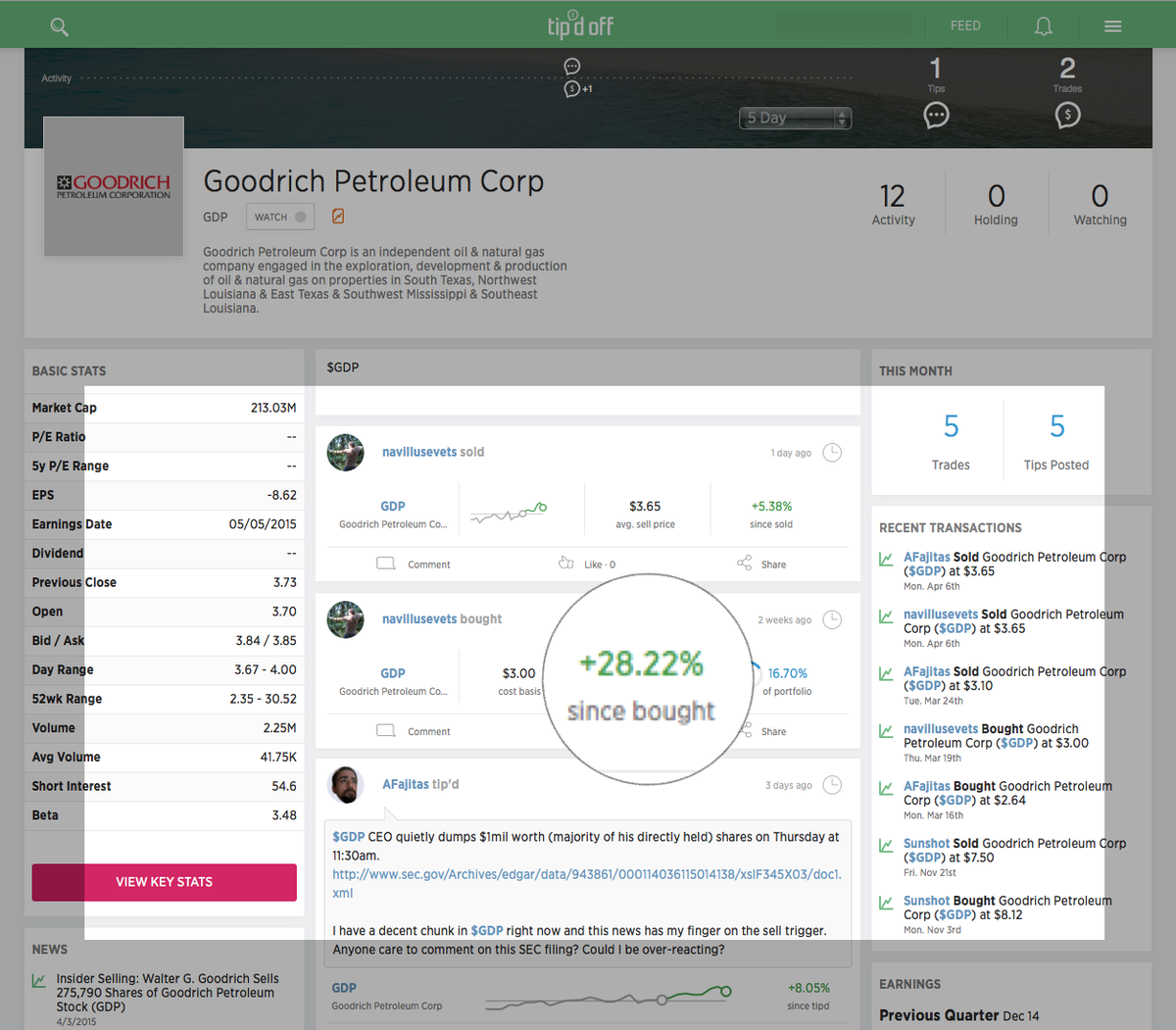
Task: Click the GDP ticker below the tip
Action: (x=344, y=988)
